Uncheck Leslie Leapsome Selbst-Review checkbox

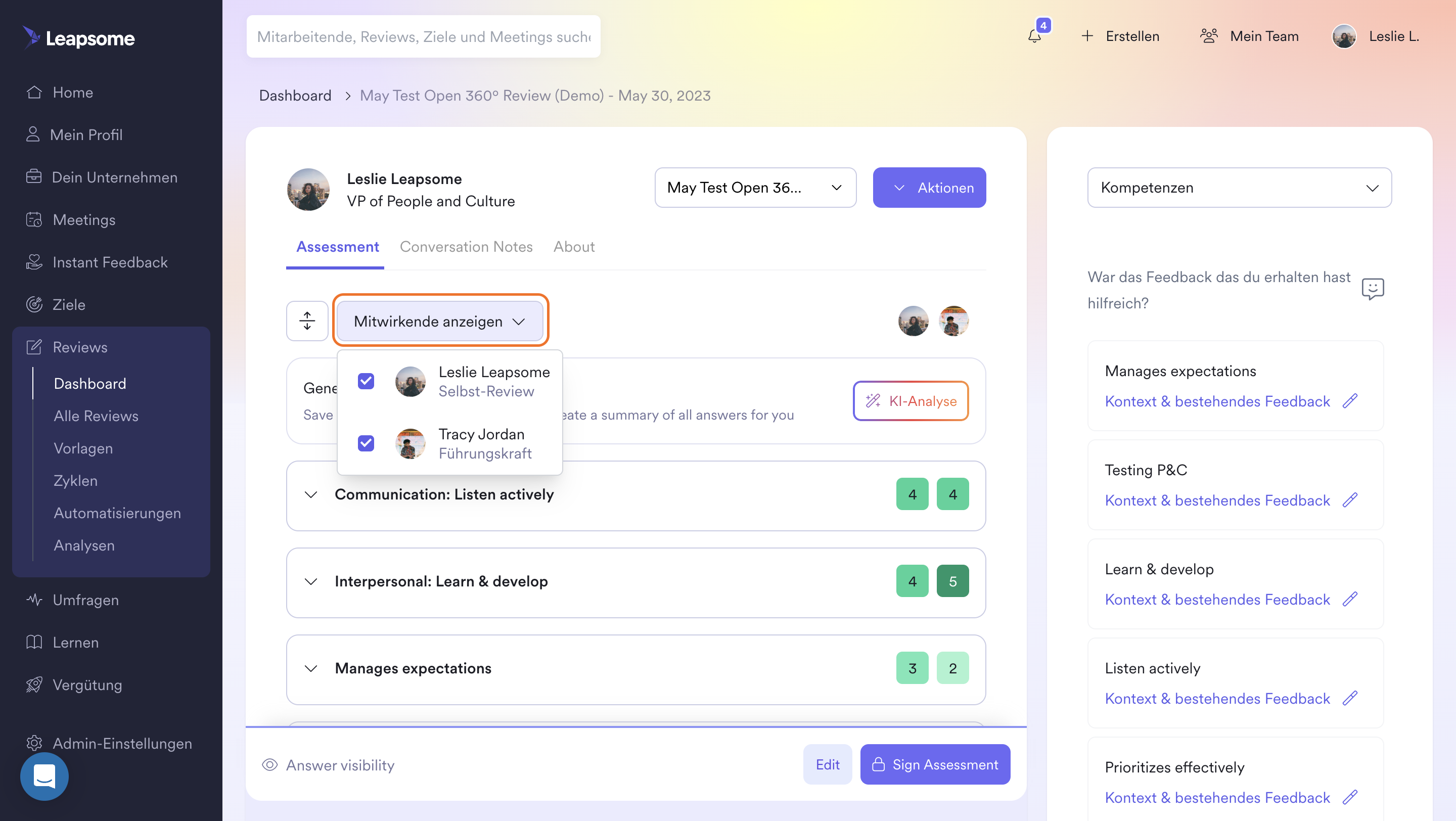(x=366, y=381)
